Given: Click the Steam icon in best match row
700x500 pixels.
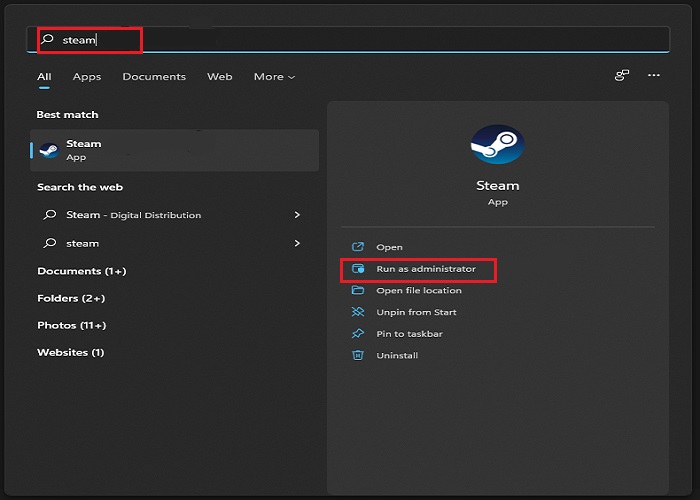Looking at the screenshot, I should pyautogui.click(x=49, y=150).
